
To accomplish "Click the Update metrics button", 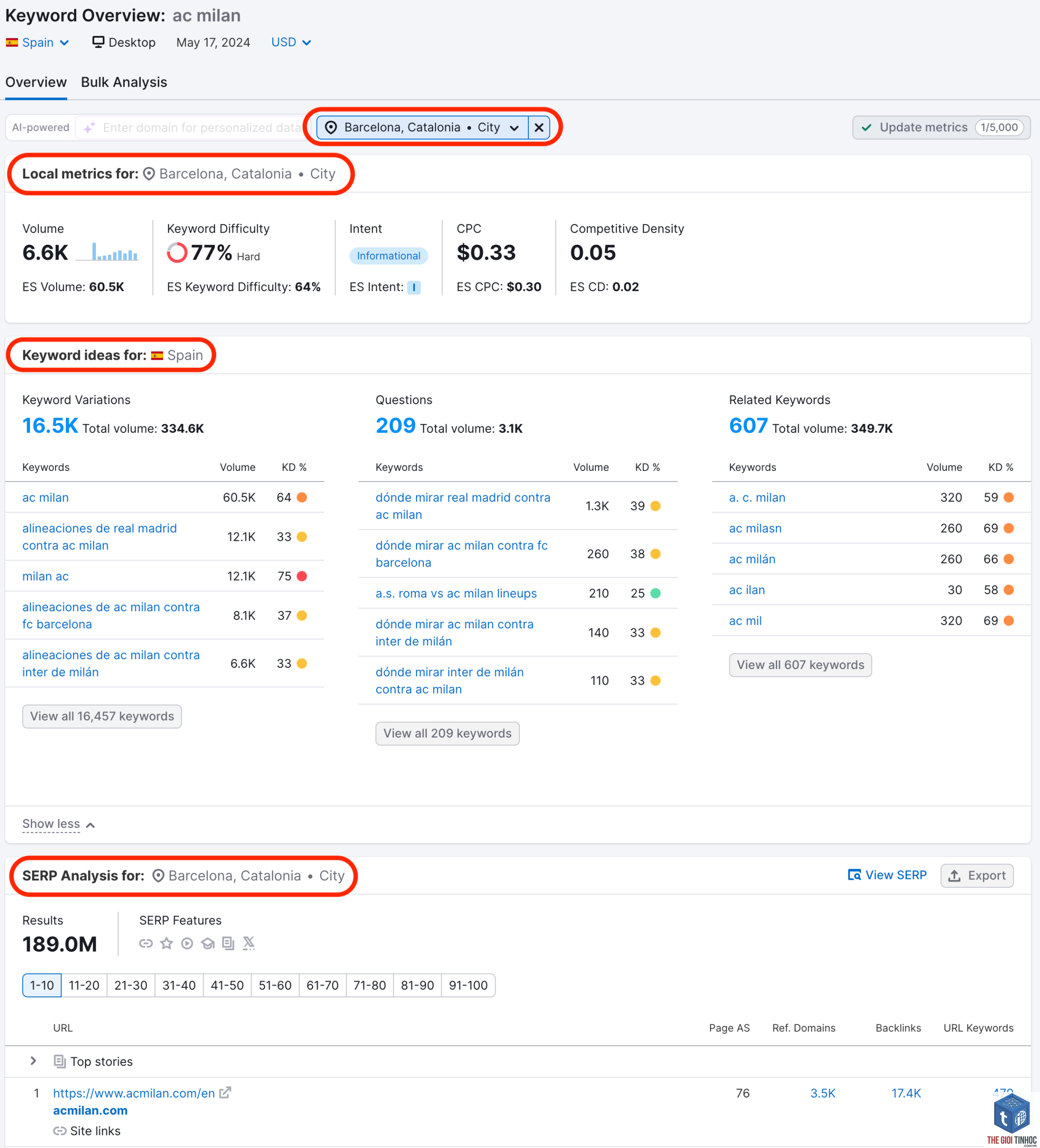I will (941, 127).
